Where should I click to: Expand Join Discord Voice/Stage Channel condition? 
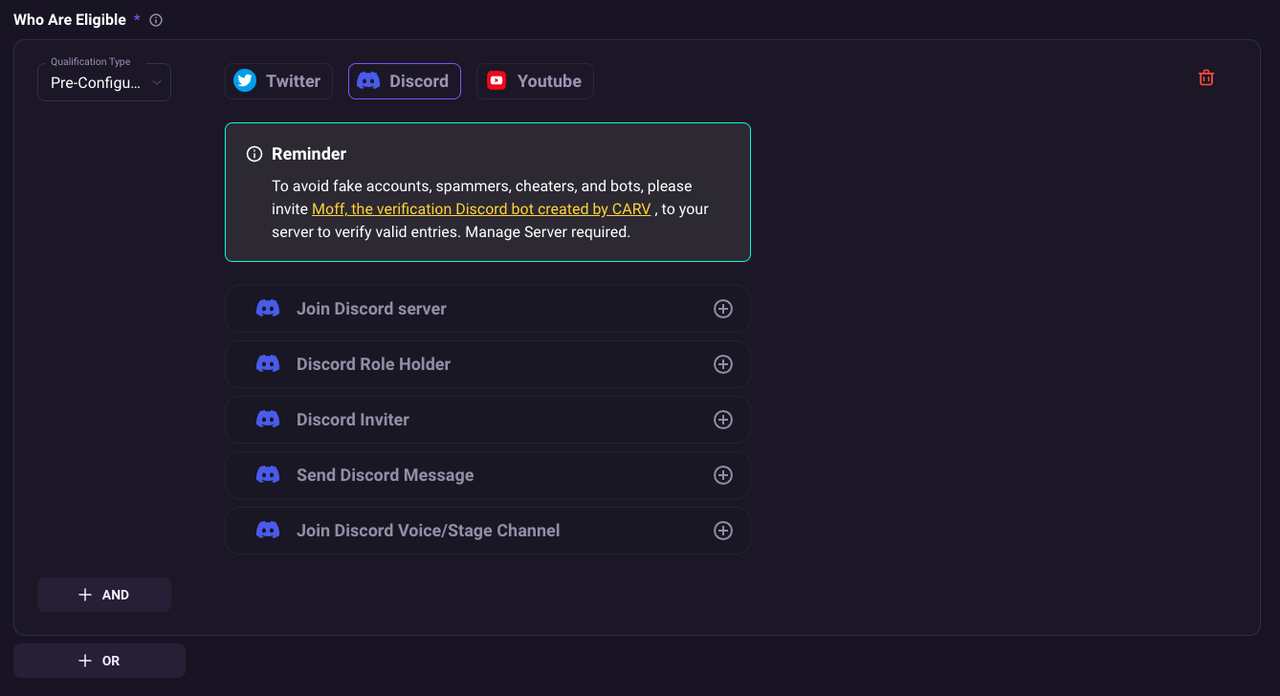pos(723,530)
